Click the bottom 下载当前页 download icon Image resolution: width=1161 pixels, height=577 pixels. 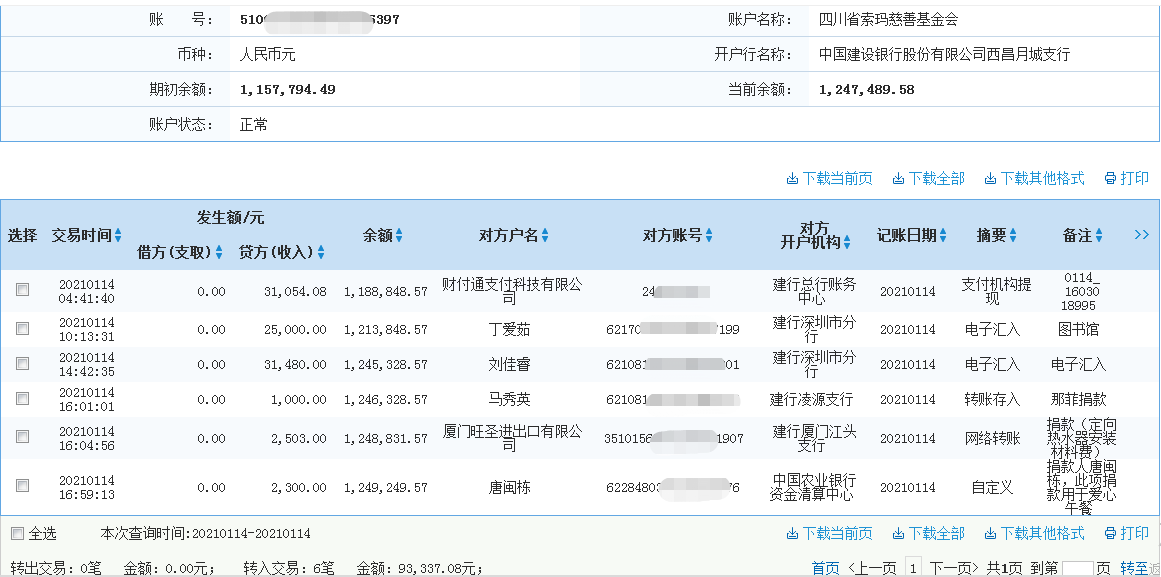coord(790,534)
